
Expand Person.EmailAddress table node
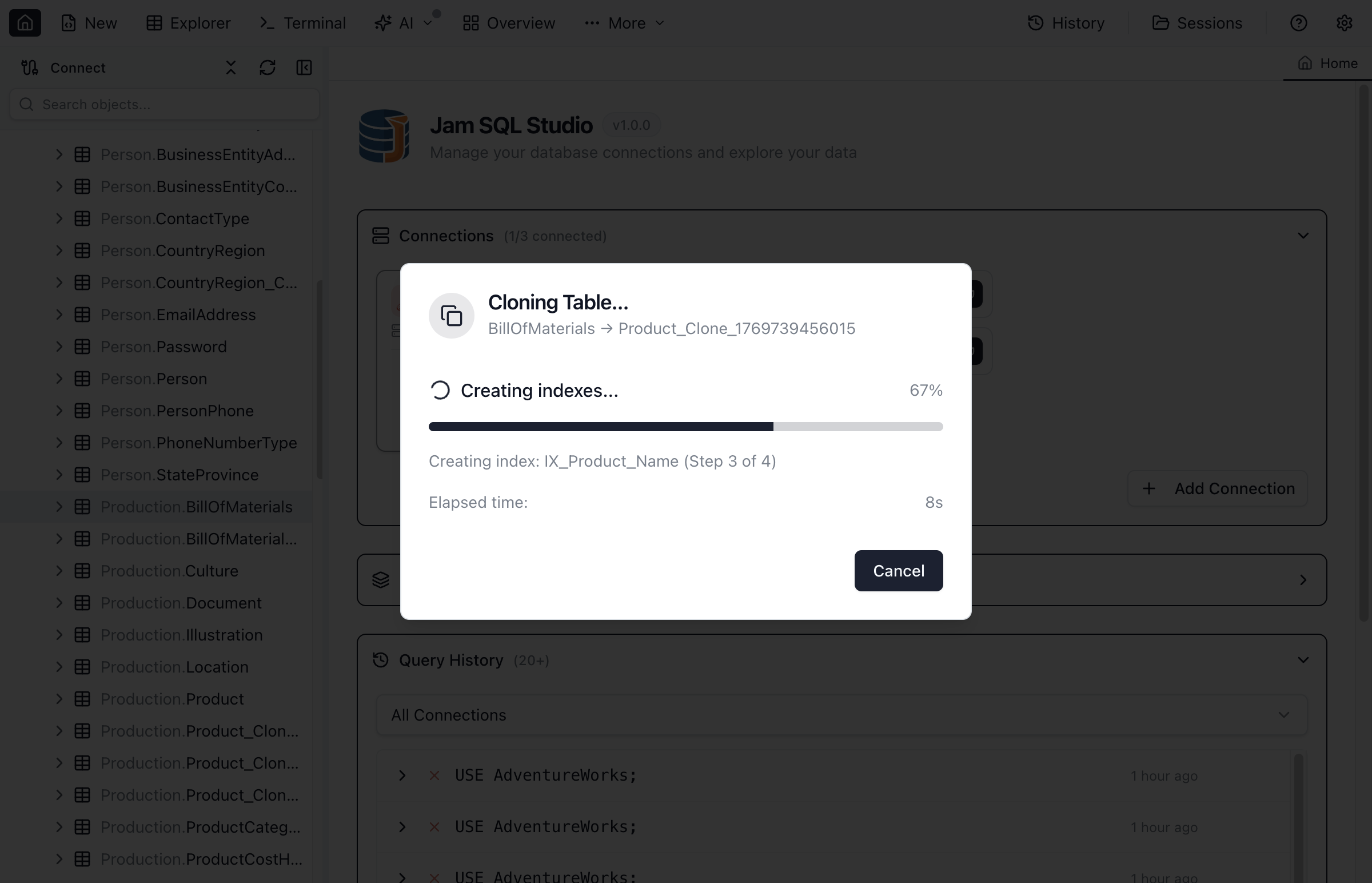59,315
